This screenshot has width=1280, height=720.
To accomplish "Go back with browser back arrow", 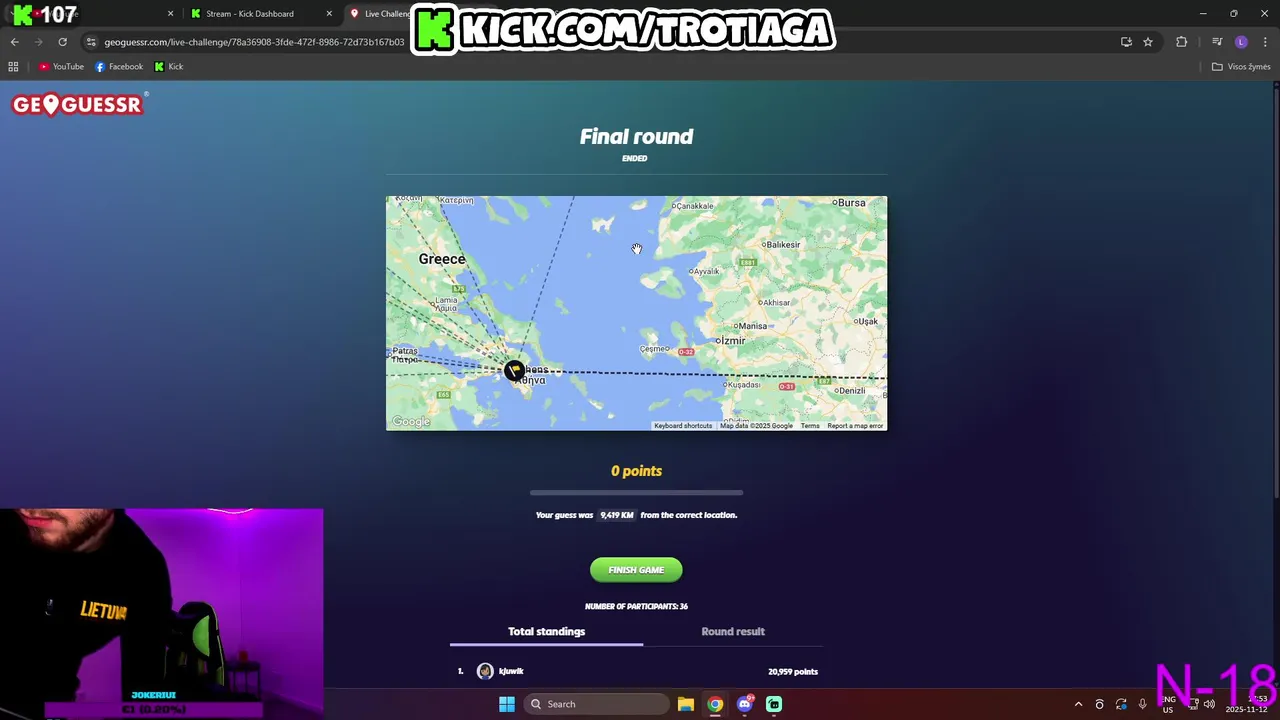I will pyautogui.click(x=14, y=42).
